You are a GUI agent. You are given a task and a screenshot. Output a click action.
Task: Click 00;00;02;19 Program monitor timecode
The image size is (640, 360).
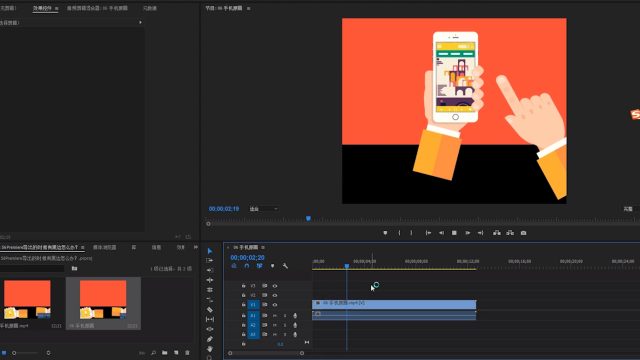tap(224, 209)
